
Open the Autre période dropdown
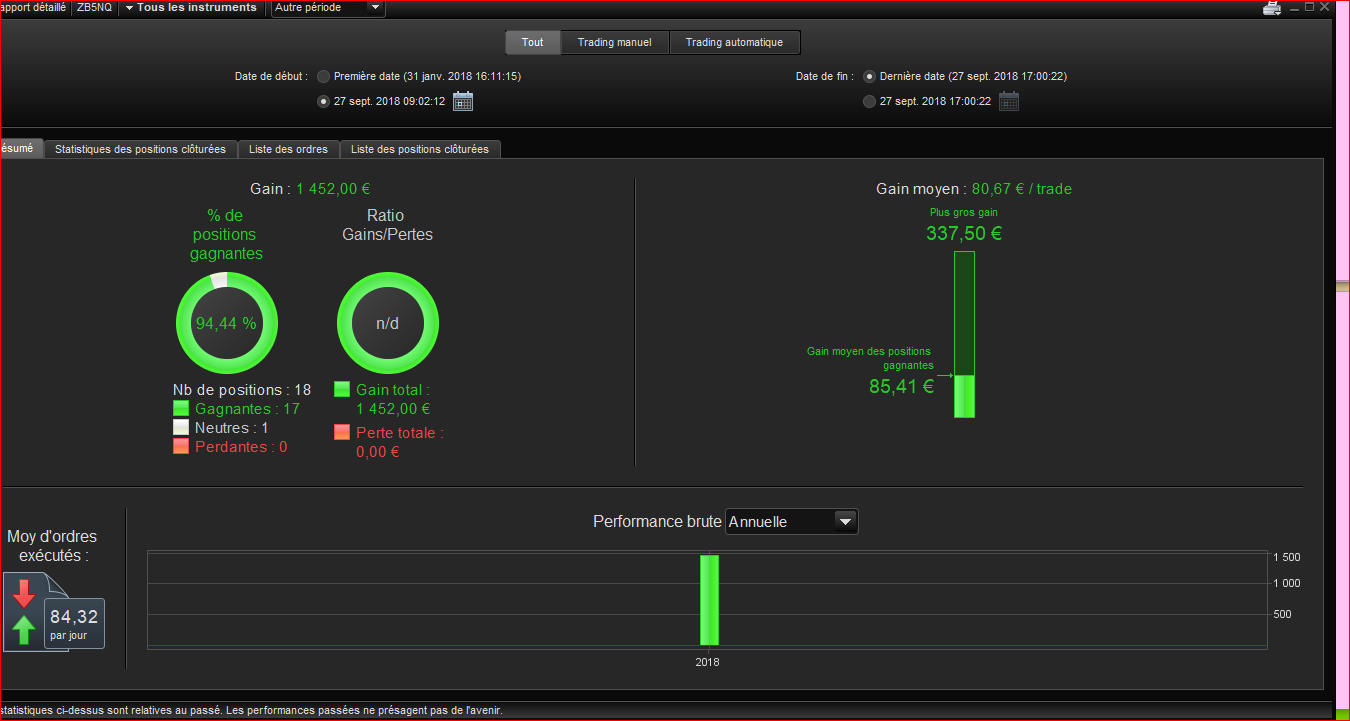pyautogui.click(x=328, y=8)
